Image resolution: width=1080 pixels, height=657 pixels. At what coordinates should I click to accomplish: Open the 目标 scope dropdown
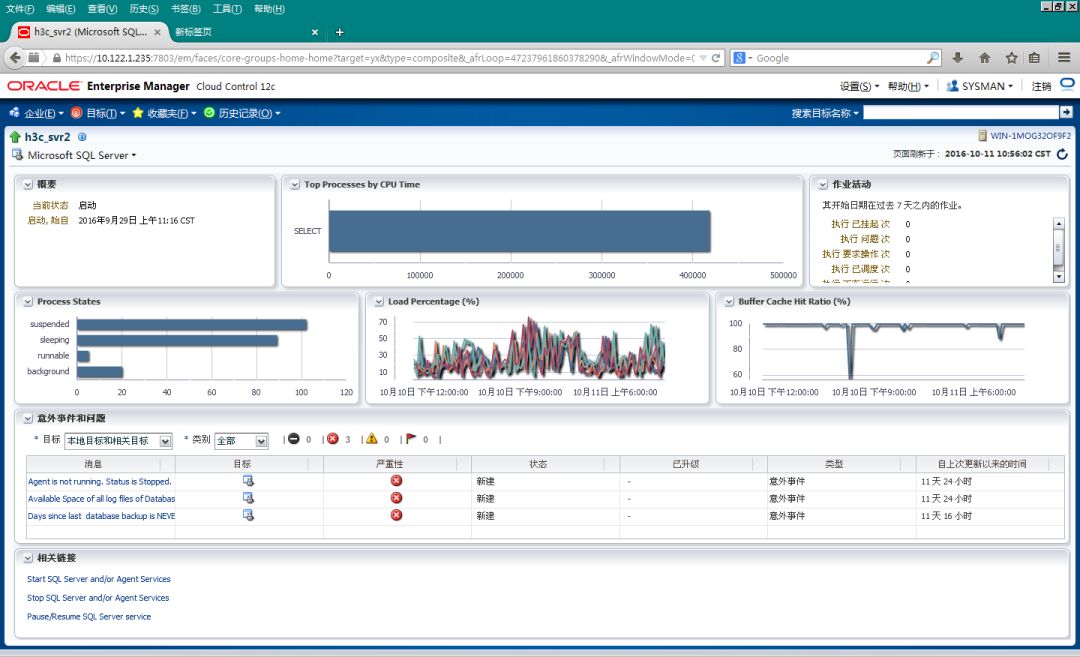pos(118,441)
